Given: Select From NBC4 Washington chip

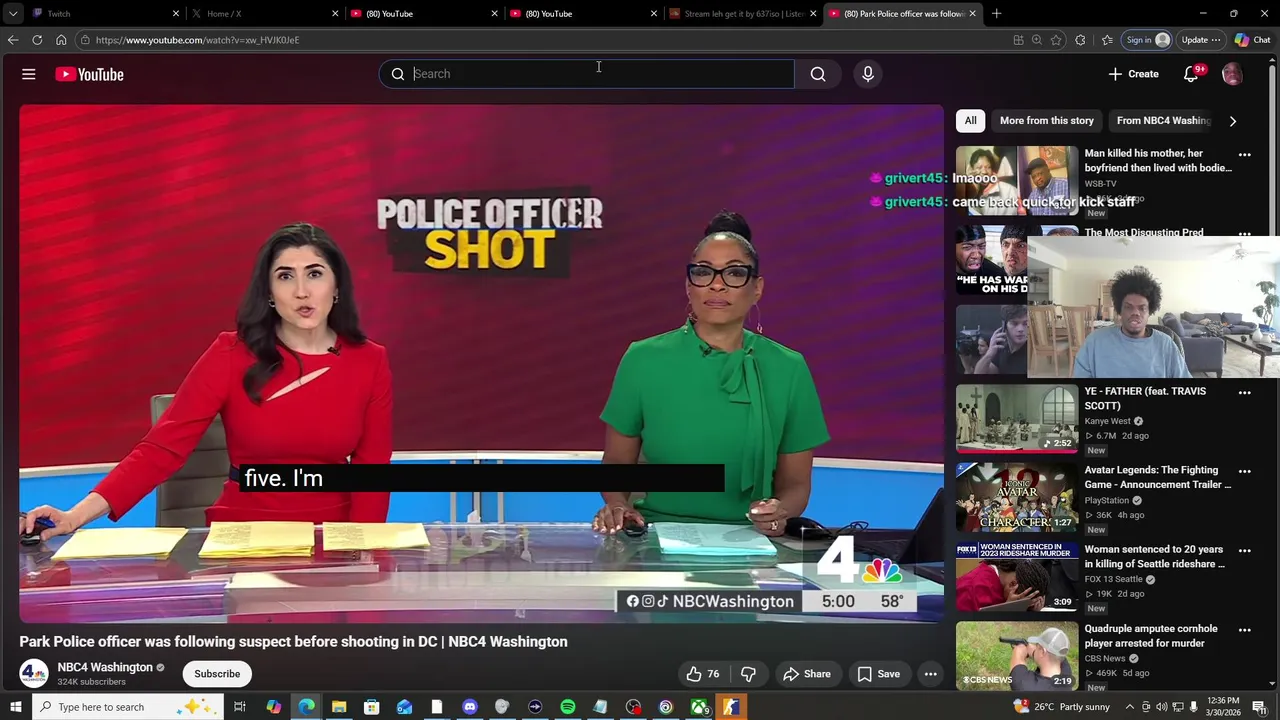Looking at the screenshot, I should tap(1164, 121).
